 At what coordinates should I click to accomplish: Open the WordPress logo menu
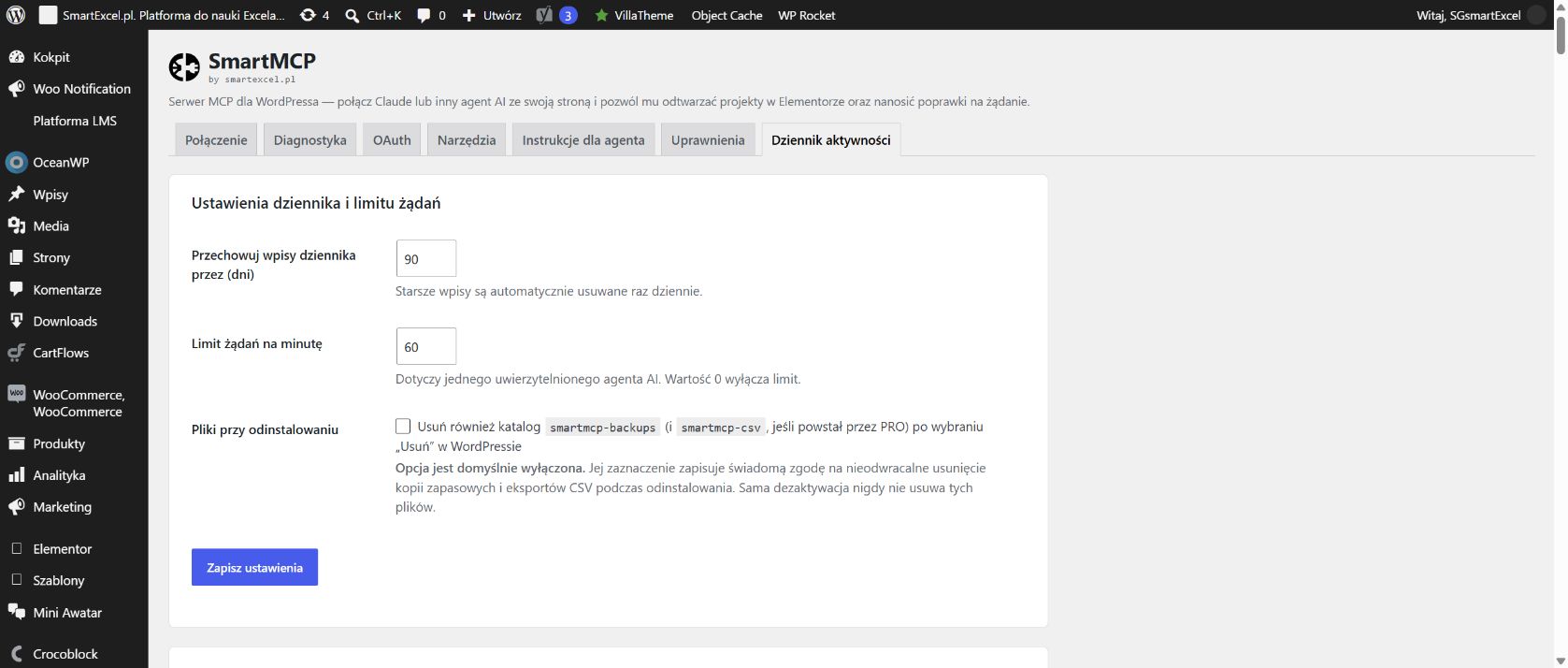point(16,15)
